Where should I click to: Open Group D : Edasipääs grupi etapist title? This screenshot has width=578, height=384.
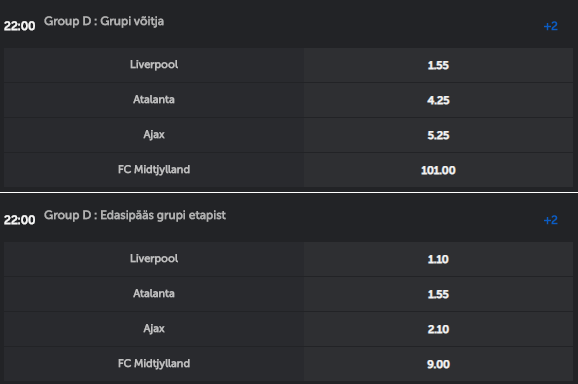click(x=135, y=215)
